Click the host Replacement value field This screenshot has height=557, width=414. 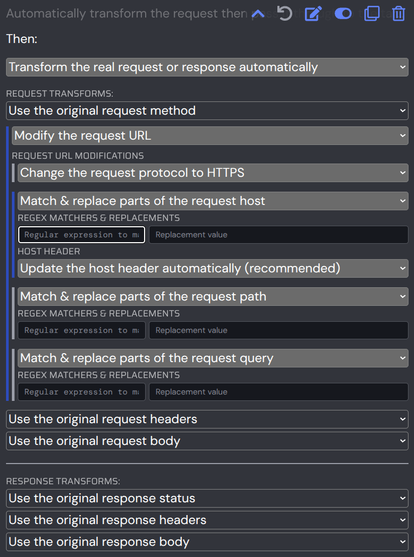pyautogui.click(x=279, y=235)
